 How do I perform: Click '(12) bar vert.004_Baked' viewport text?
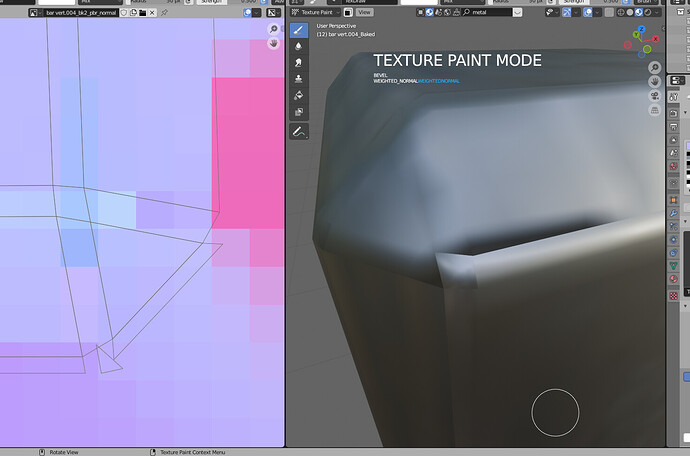click(x=346, y=34)
